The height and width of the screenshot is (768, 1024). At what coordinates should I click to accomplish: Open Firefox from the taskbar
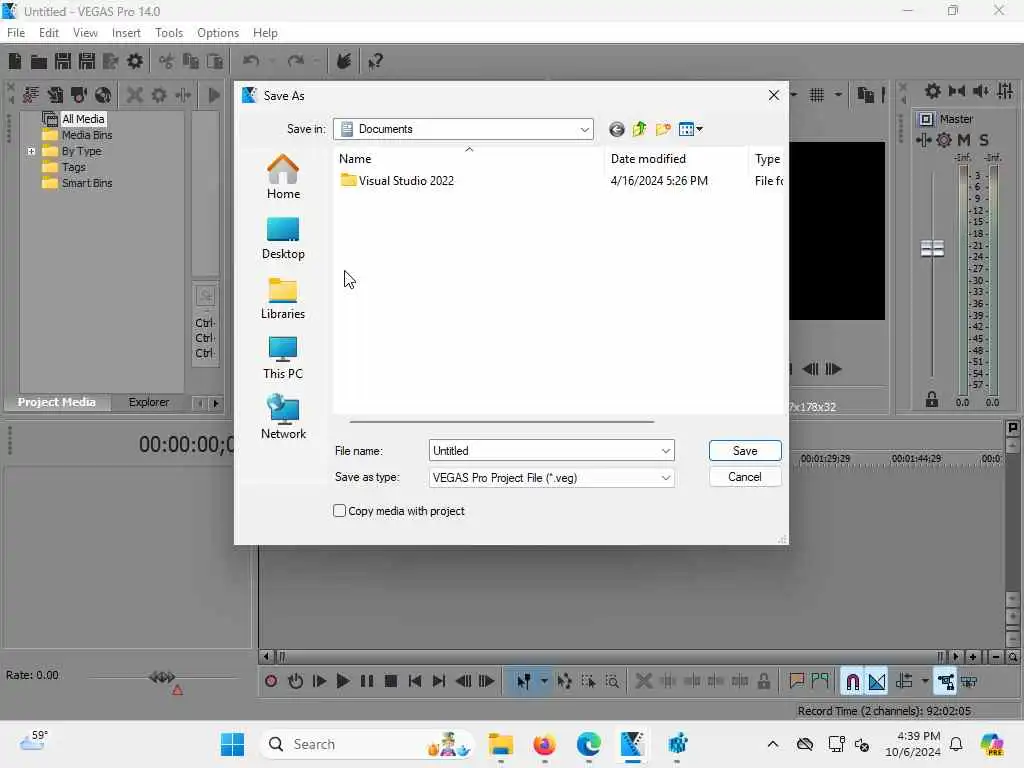pos(544,744)
